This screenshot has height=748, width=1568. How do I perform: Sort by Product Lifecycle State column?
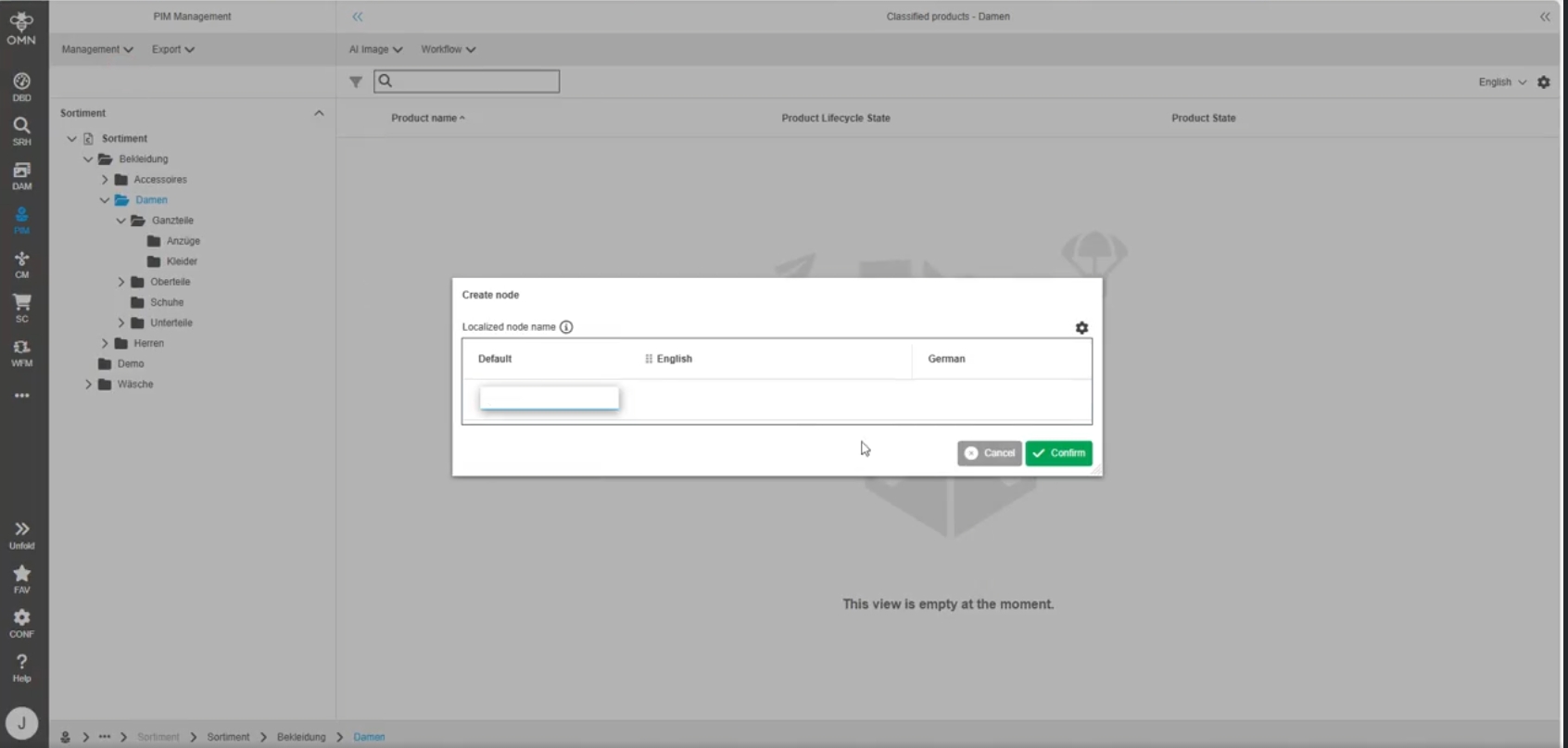tap(836, 118)
